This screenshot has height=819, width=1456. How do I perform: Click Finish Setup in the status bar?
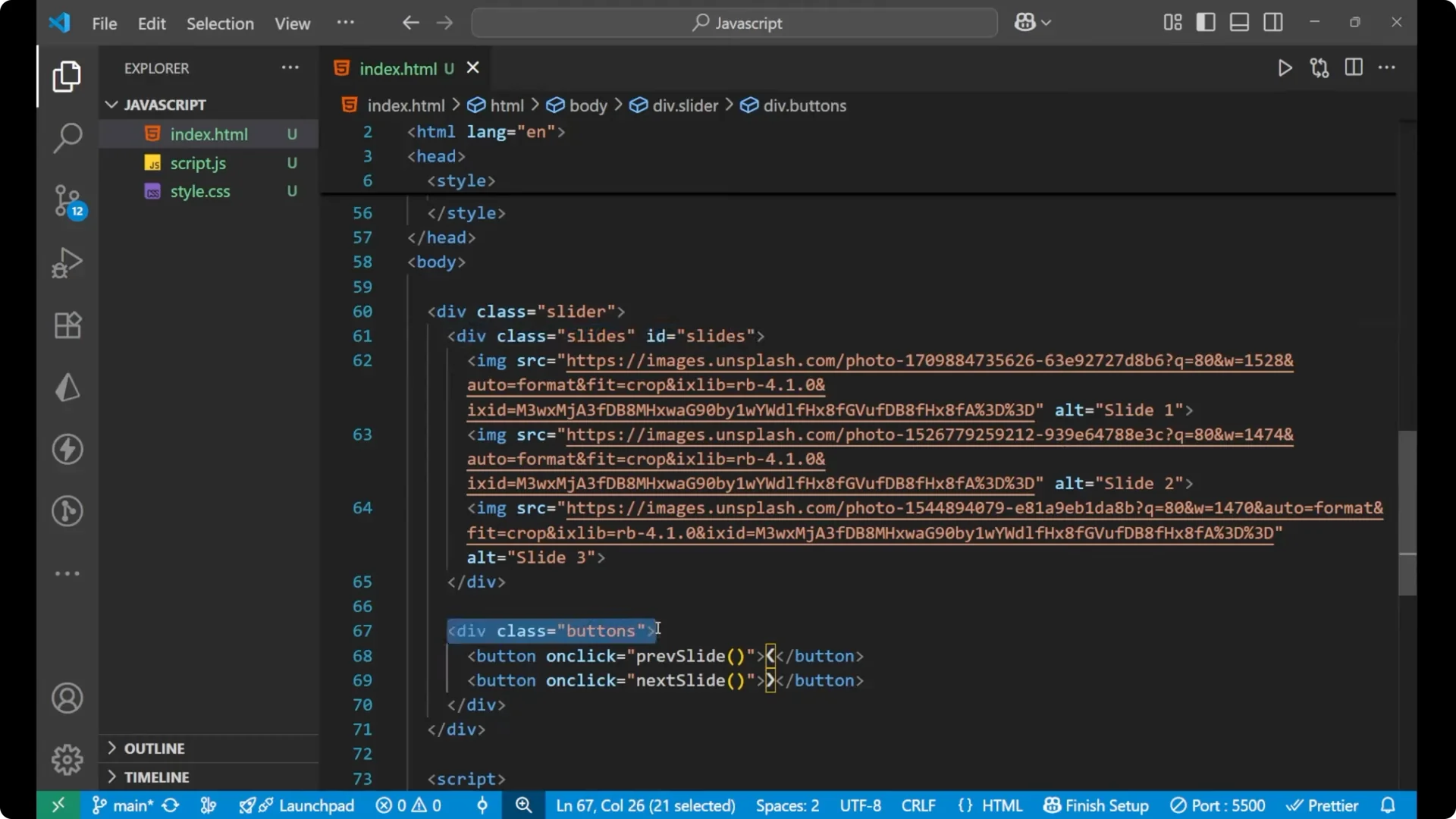tap(1096, 805)
